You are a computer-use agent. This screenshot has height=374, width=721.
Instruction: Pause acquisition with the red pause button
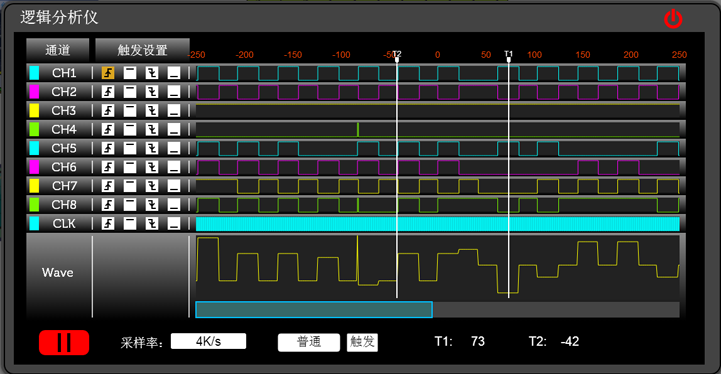(64, 343)
